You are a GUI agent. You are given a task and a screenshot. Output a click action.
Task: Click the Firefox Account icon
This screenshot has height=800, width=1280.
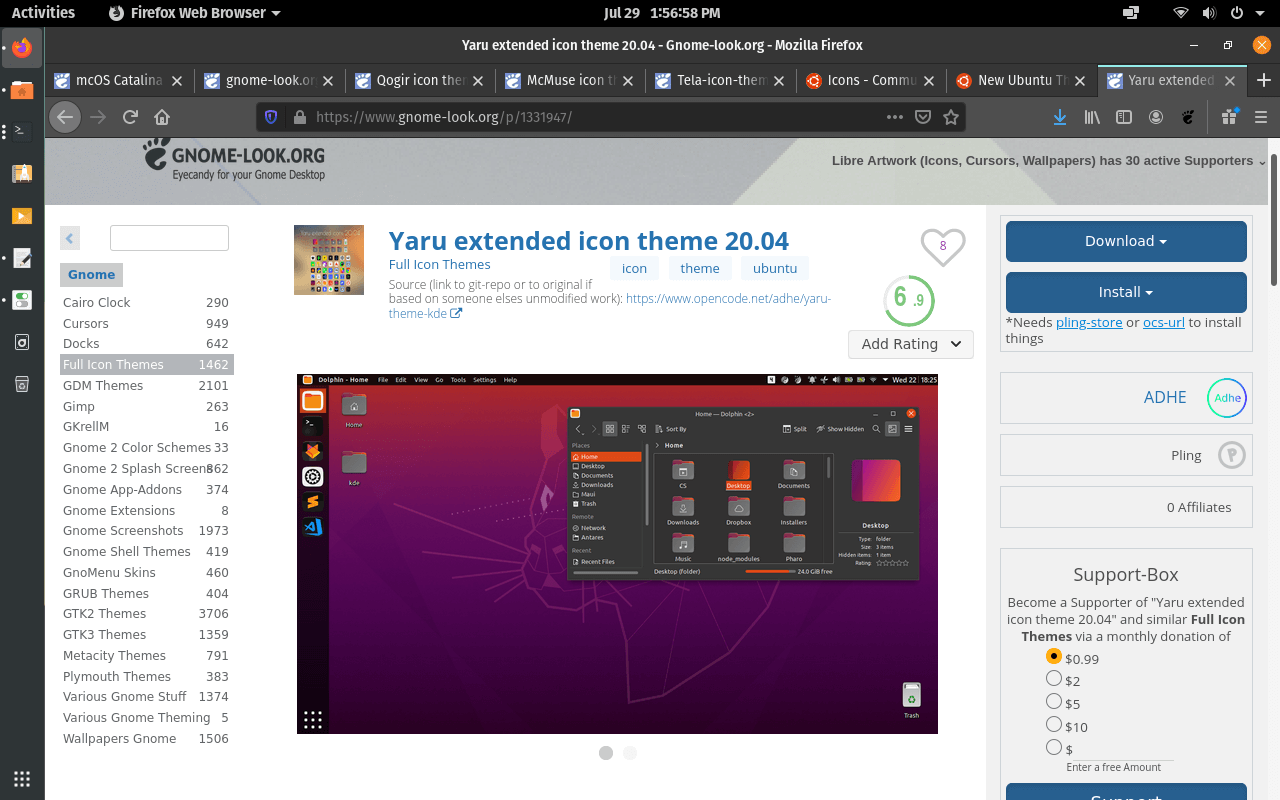(1156, 117)
